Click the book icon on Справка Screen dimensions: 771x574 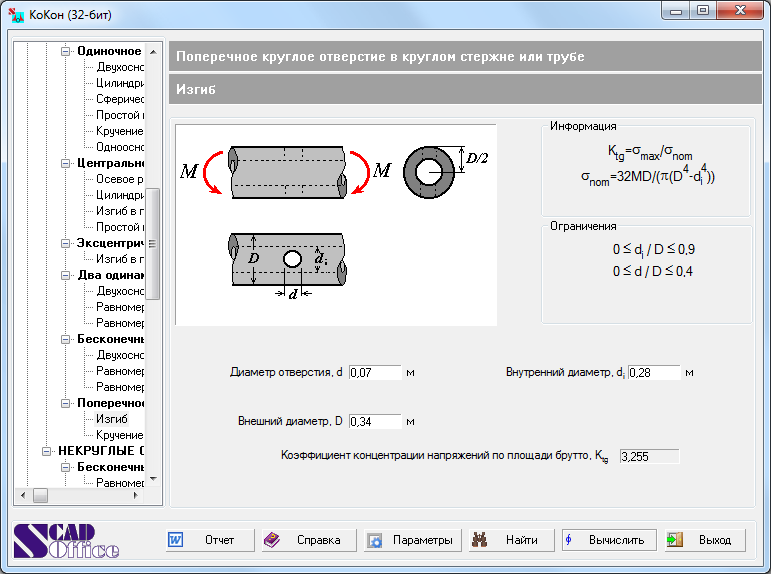click(x=271, y=540)
